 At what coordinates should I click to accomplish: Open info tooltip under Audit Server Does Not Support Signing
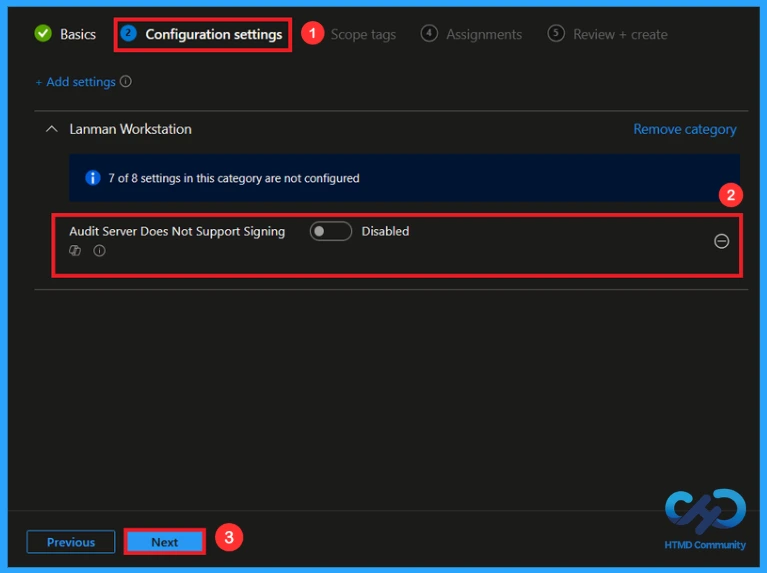(99, 251)
